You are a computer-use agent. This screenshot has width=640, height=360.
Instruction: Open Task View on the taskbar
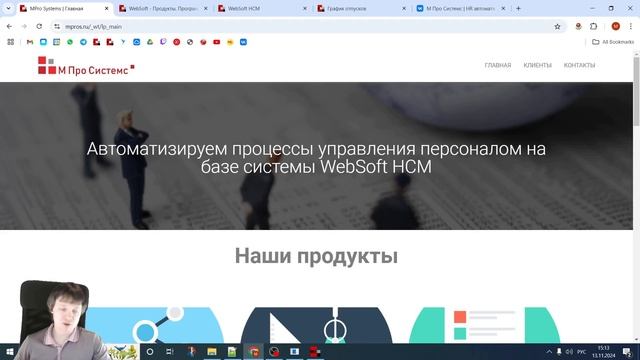pos(170,351)
